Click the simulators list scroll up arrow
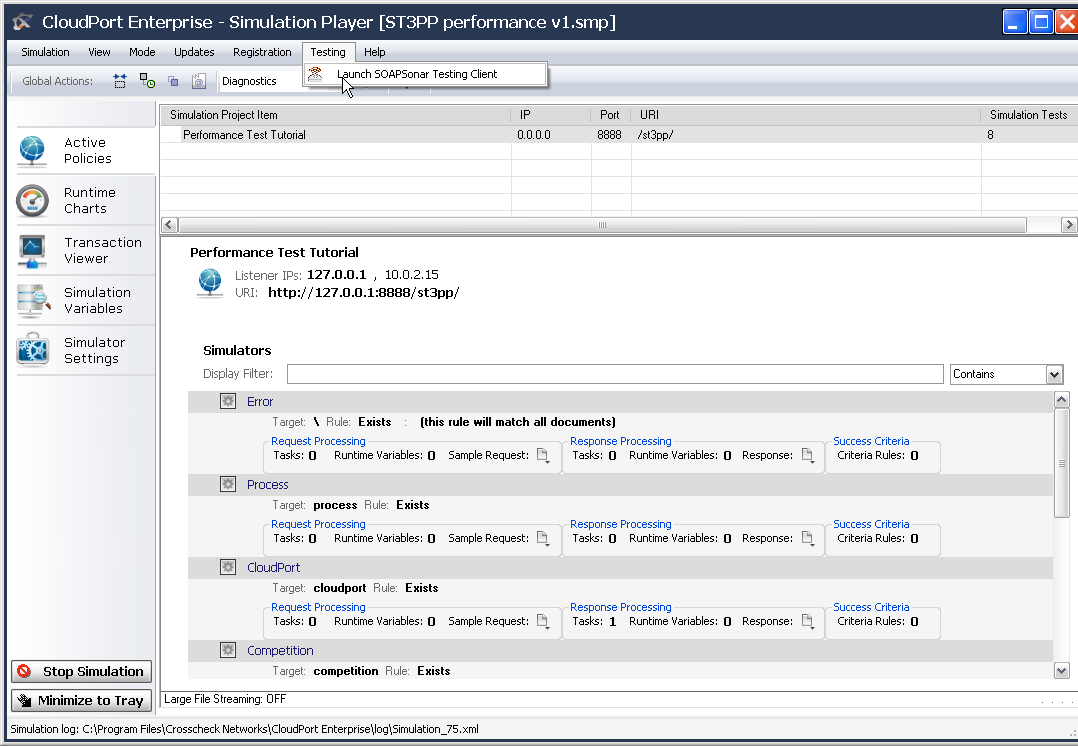 pos(1062,400)
